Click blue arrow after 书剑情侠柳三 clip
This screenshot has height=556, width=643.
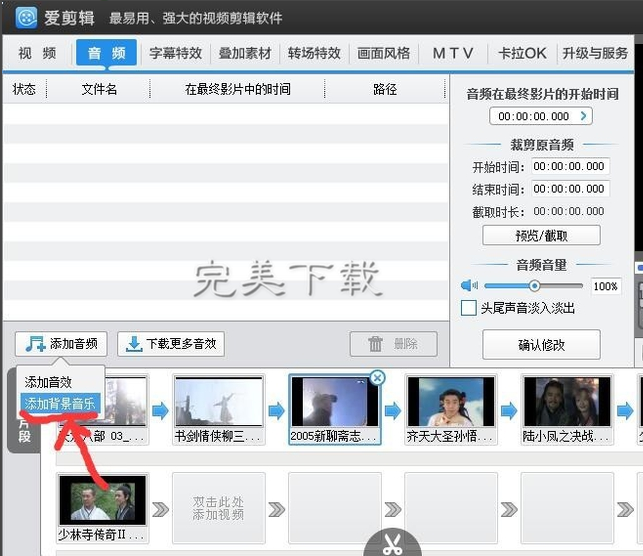[x=276, y=410]
